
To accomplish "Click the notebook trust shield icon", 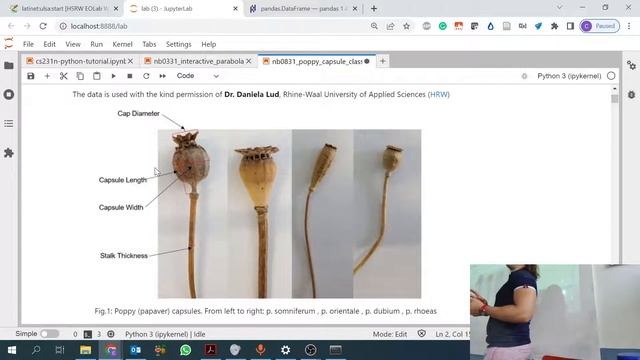I will [422, 334].
